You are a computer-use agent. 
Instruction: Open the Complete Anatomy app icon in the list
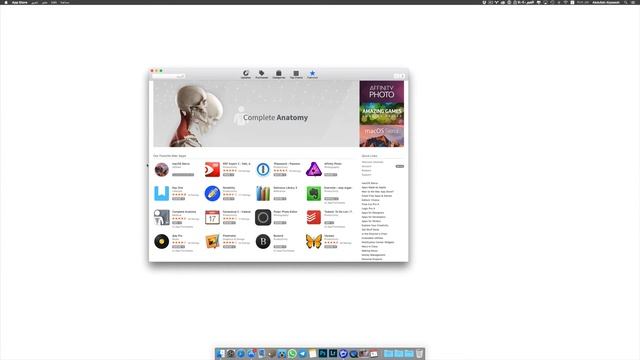162,218
